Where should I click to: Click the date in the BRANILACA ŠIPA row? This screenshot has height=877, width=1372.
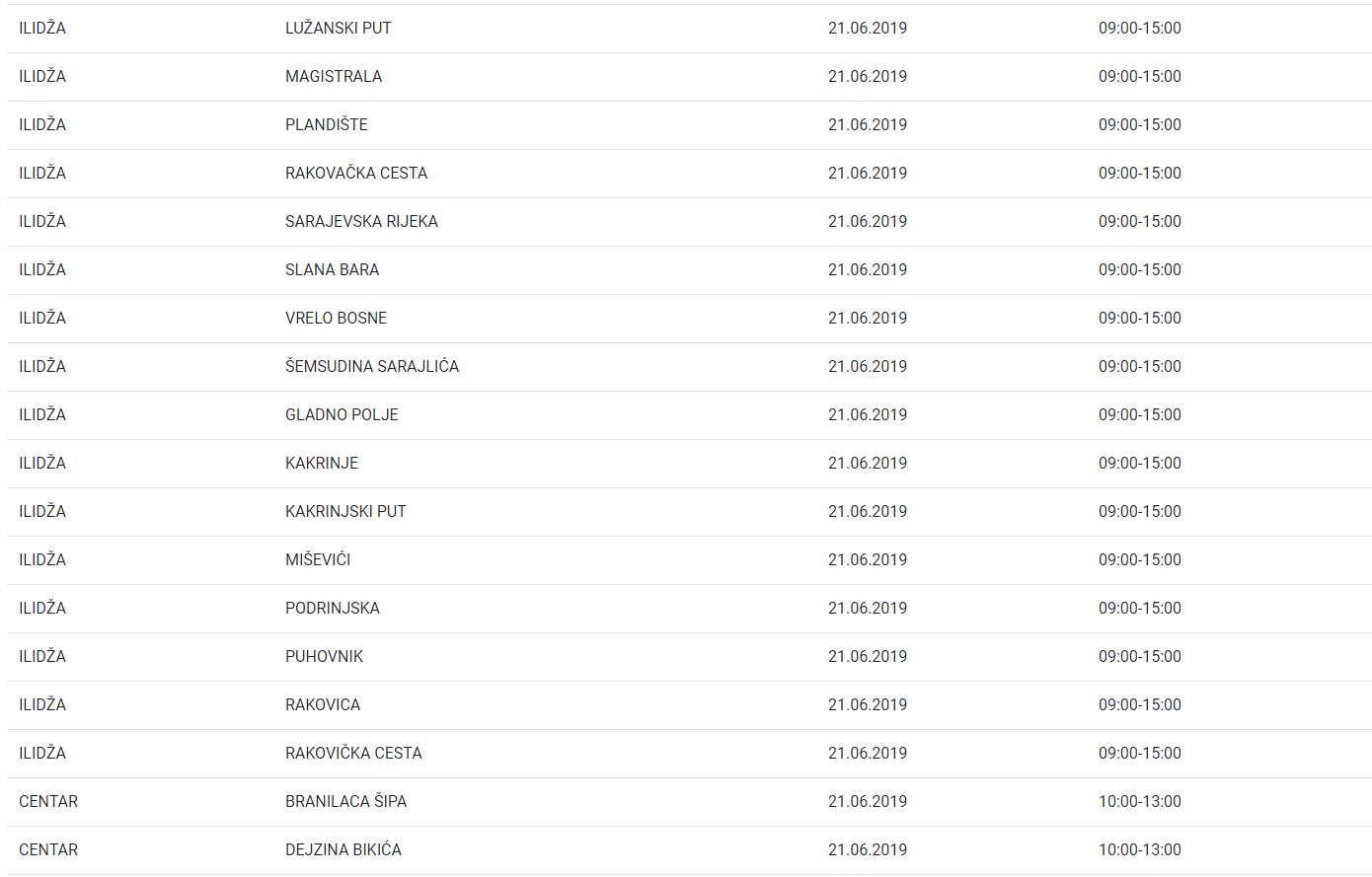click(x=867, y=801)
